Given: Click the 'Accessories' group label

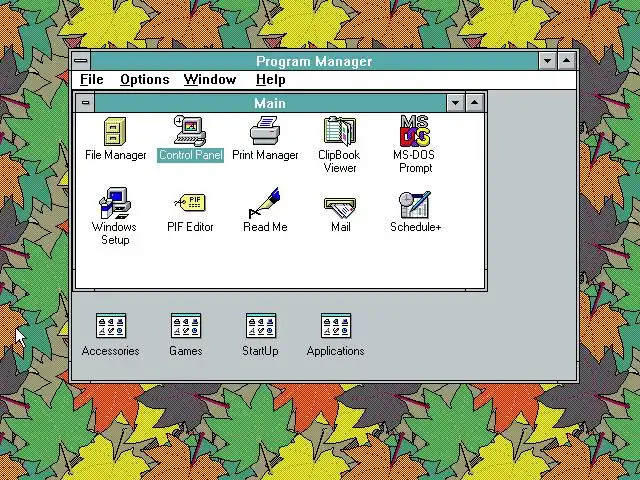Looking at the screenshot, I should click(111, 351).
